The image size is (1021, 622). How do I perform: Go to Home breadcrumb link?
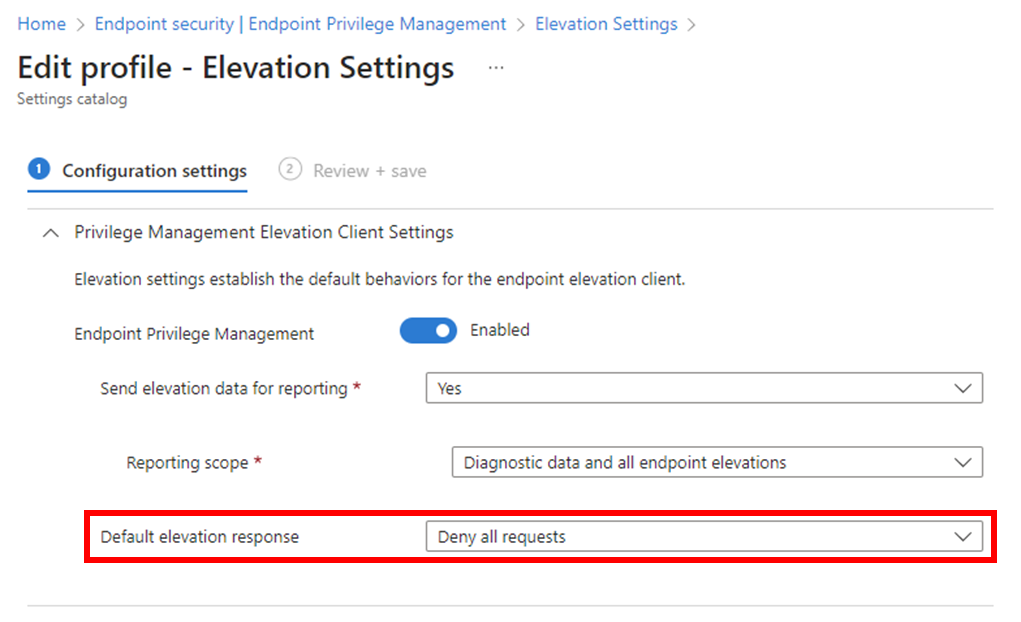tap(42, 24)
